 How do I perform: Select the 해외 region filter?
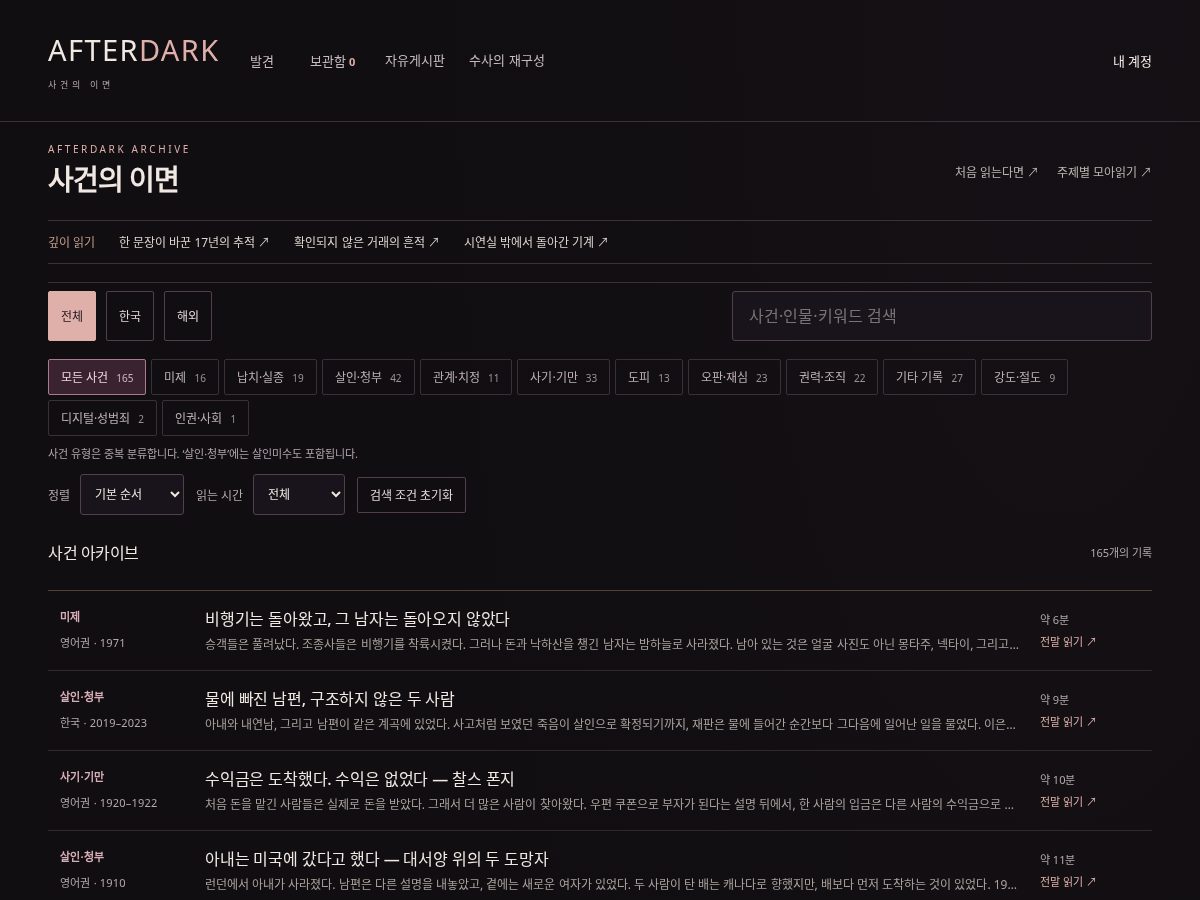(188, 316)
